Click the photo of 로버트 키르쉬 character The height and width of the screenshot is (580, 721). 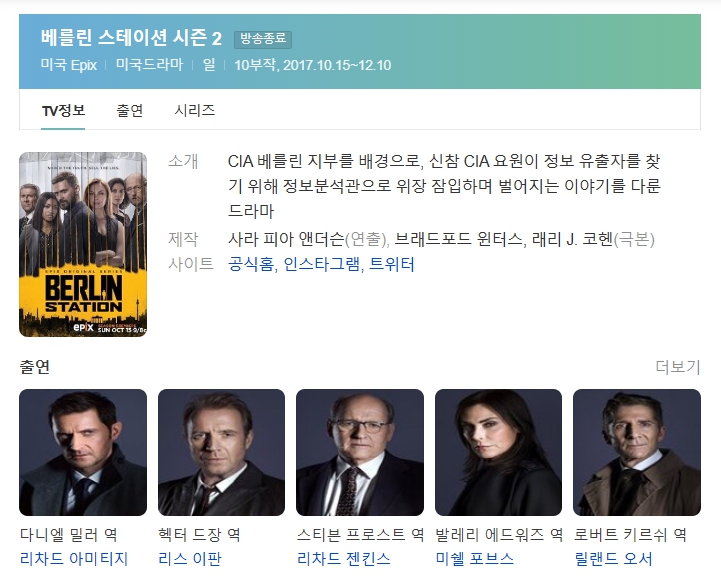(x=637, y=453)
